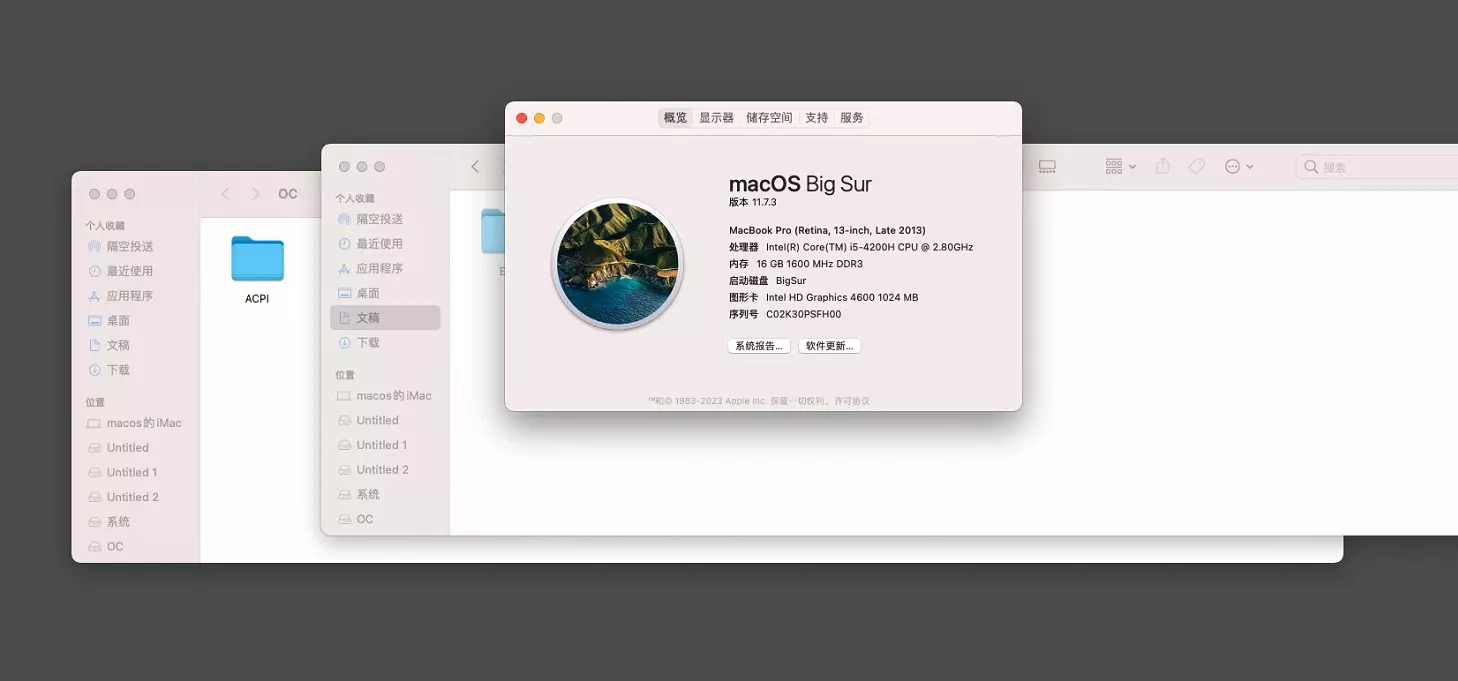Click the display preview icon in the toolbar
This screenshot has width=1458, height=681.
(x=1046, y=166)
